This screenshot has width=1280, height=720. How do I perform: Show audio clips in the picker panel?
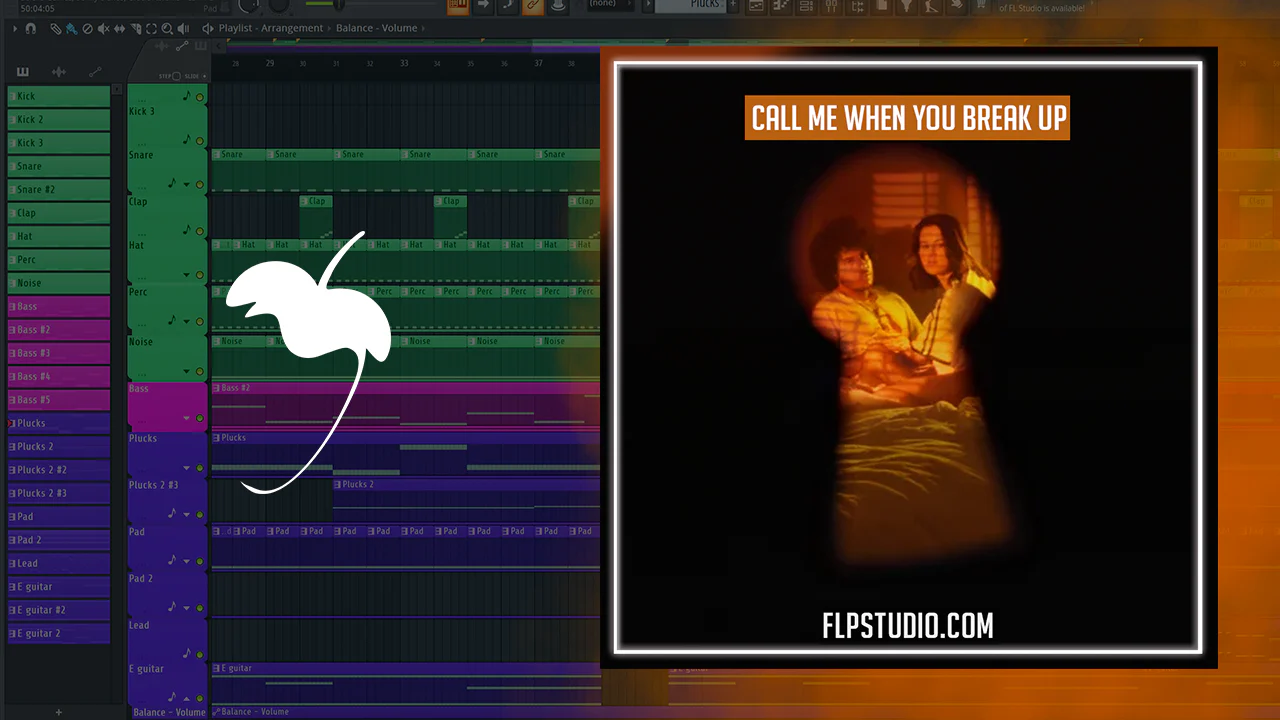tap(59, 72)
